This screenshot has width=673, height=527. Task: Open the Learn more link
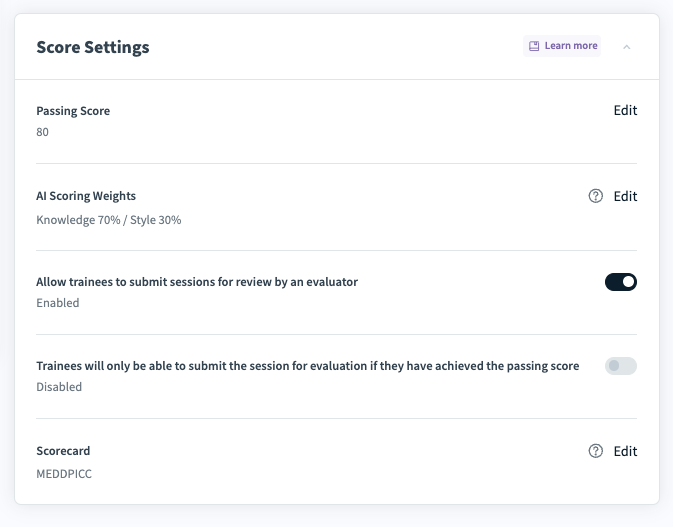(570, 46)
